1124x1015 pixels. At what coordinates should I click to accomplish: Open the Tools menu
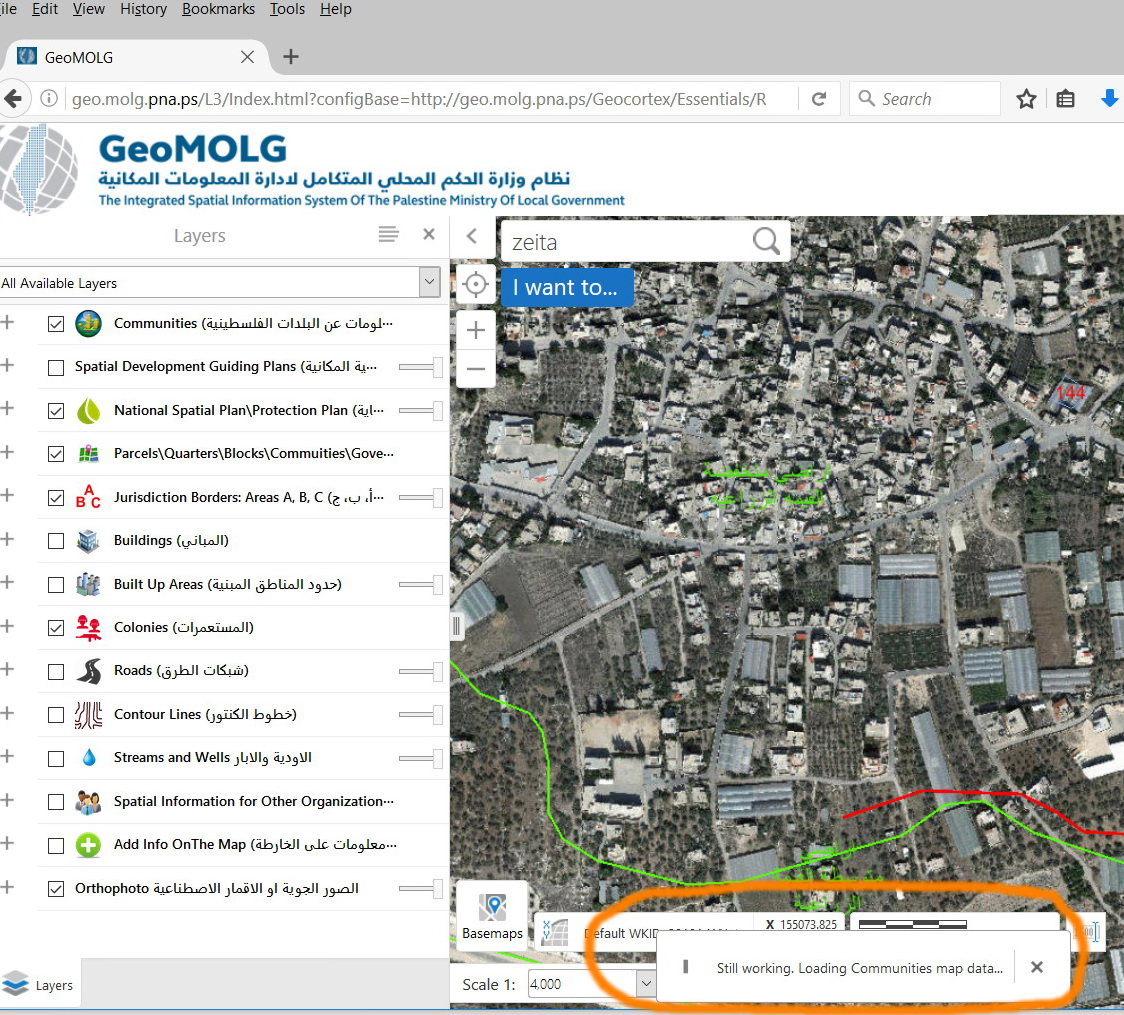[287, 9]
